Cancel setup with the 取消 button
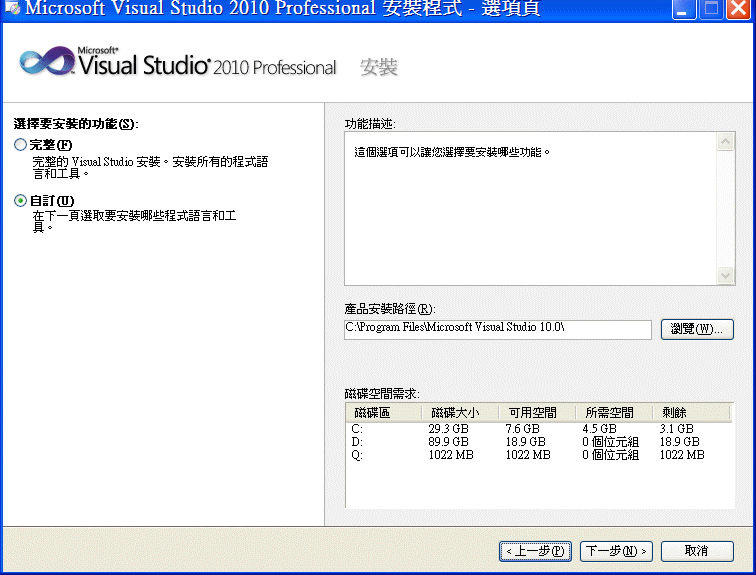Image resolution: width=756 pixels, height=575 pixels. coord(697,551)
